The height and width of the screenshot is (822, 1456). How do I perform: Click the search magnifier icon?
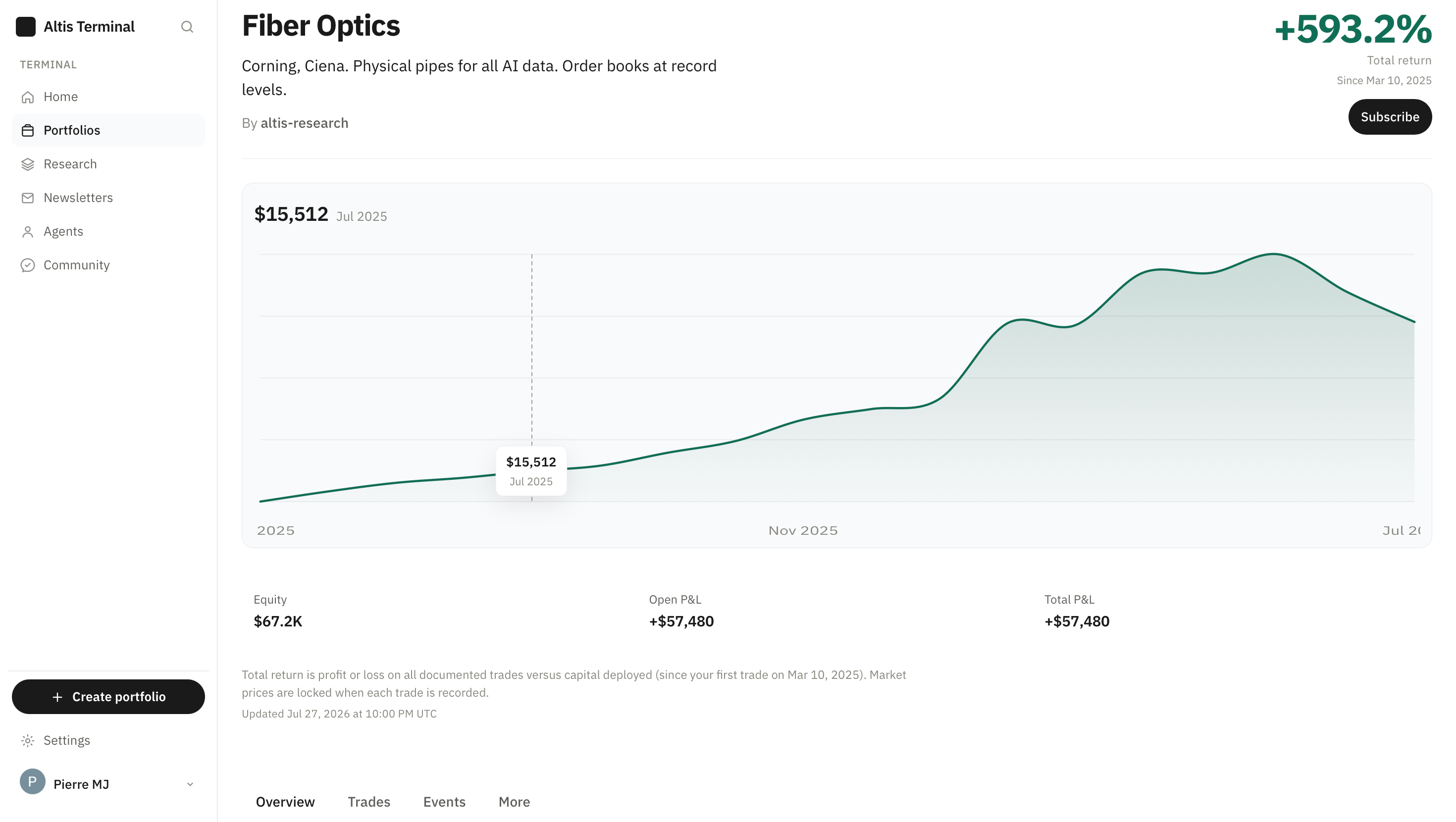[x=187, y=27]
